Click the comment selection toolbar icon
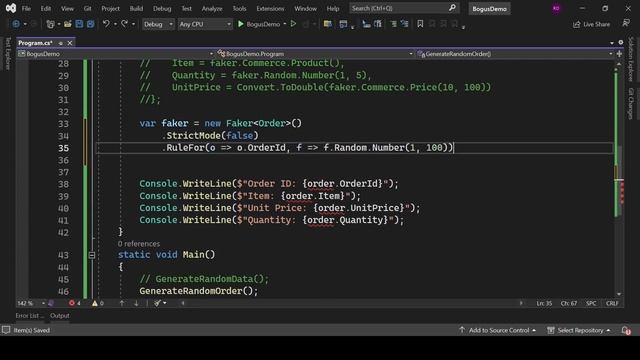Screen dimensions: 640x360 393,24
